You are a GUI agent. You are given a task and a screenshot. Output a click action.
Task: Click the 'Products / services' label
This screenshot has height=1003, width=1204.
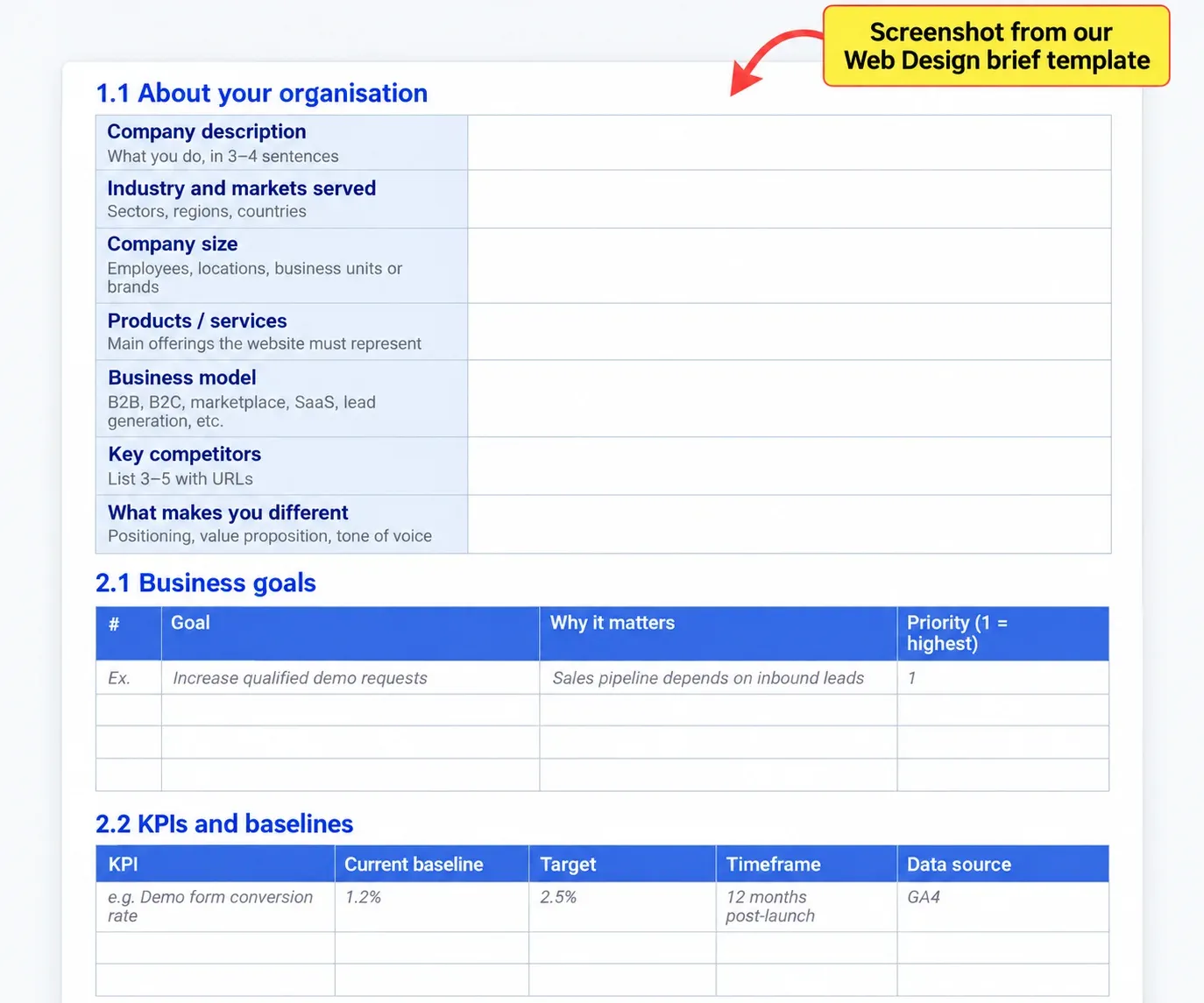(197, 321)
